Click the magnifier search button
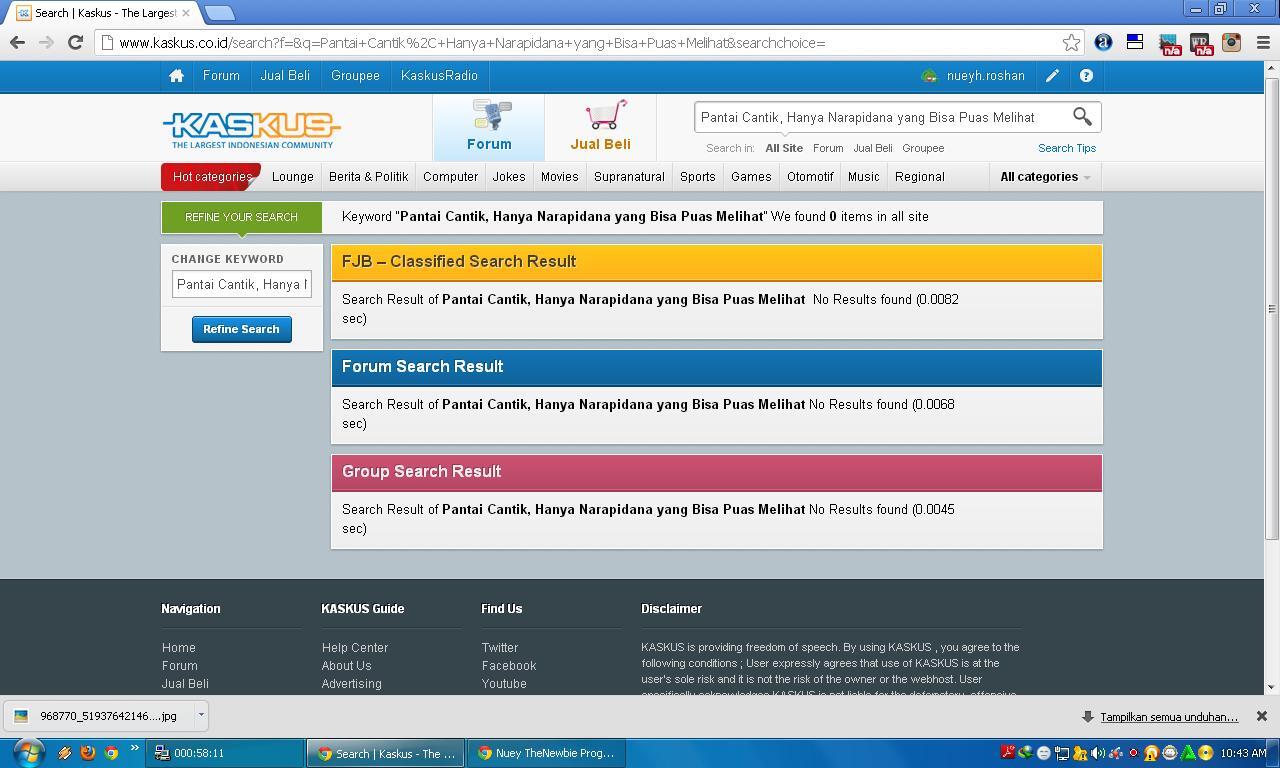 tap(1082, 117)
